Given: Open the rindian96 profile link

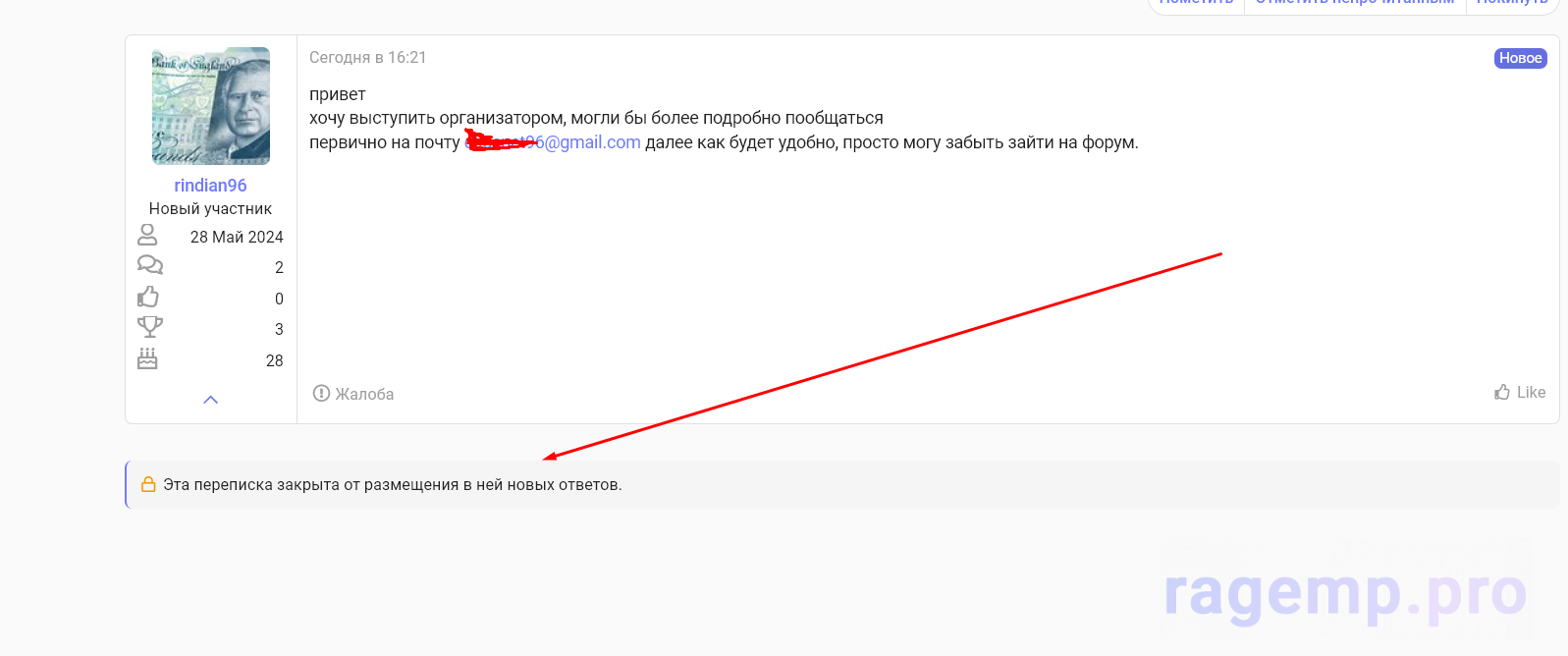Looking at the screenshot, I should pos(210,186).
